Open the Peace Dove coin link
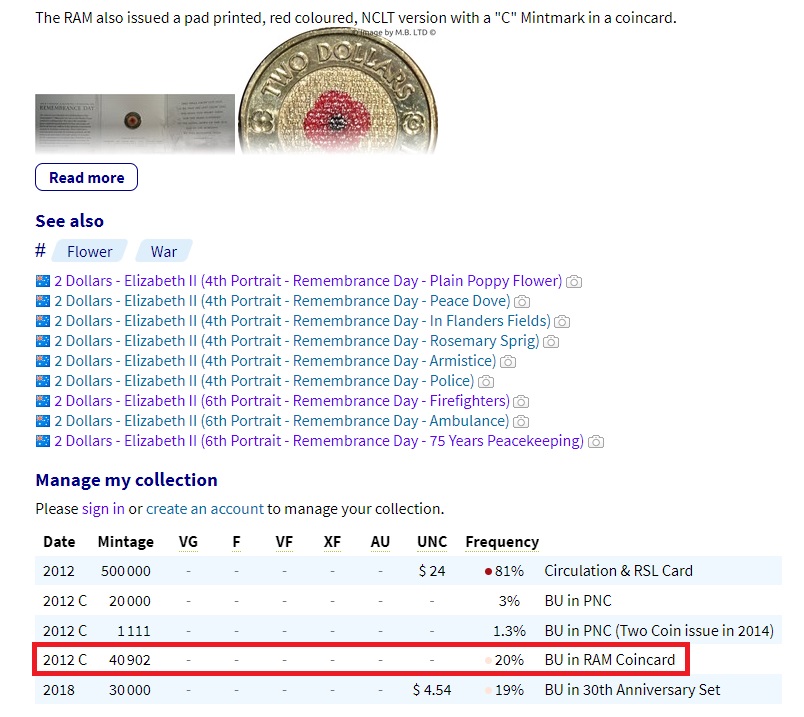This screenshot has height=717, width=804. click(282, 301)
